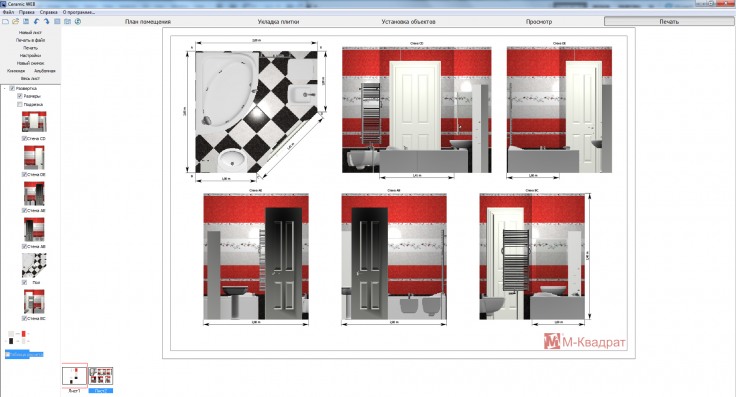Select the tile legend thumbnail in sidebar
Viewport: 736px width, 397px height.
(x=18, y=337)
